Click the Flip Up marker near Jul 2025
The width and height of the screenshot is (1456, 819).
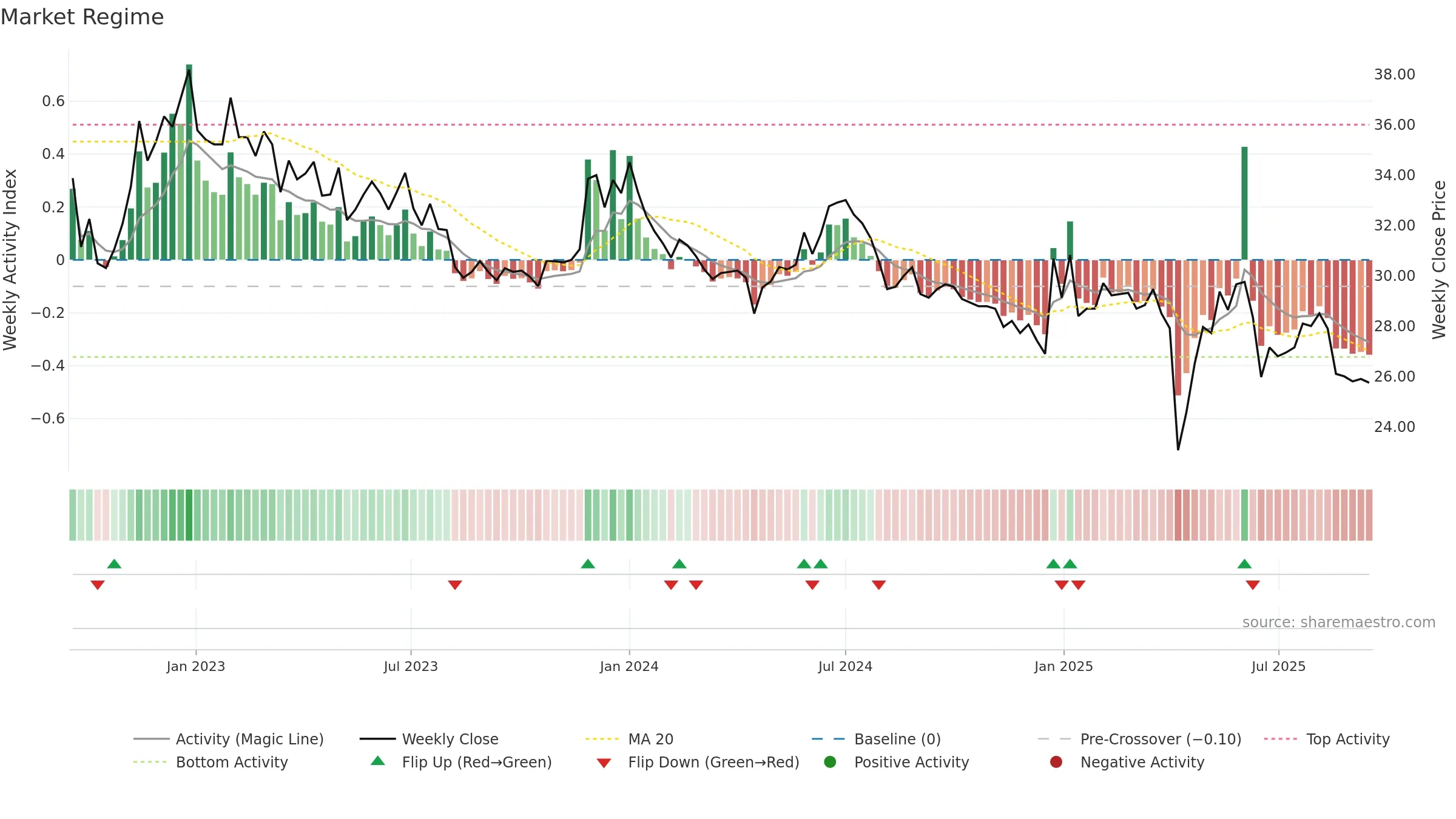click(x=1244, y=564)
